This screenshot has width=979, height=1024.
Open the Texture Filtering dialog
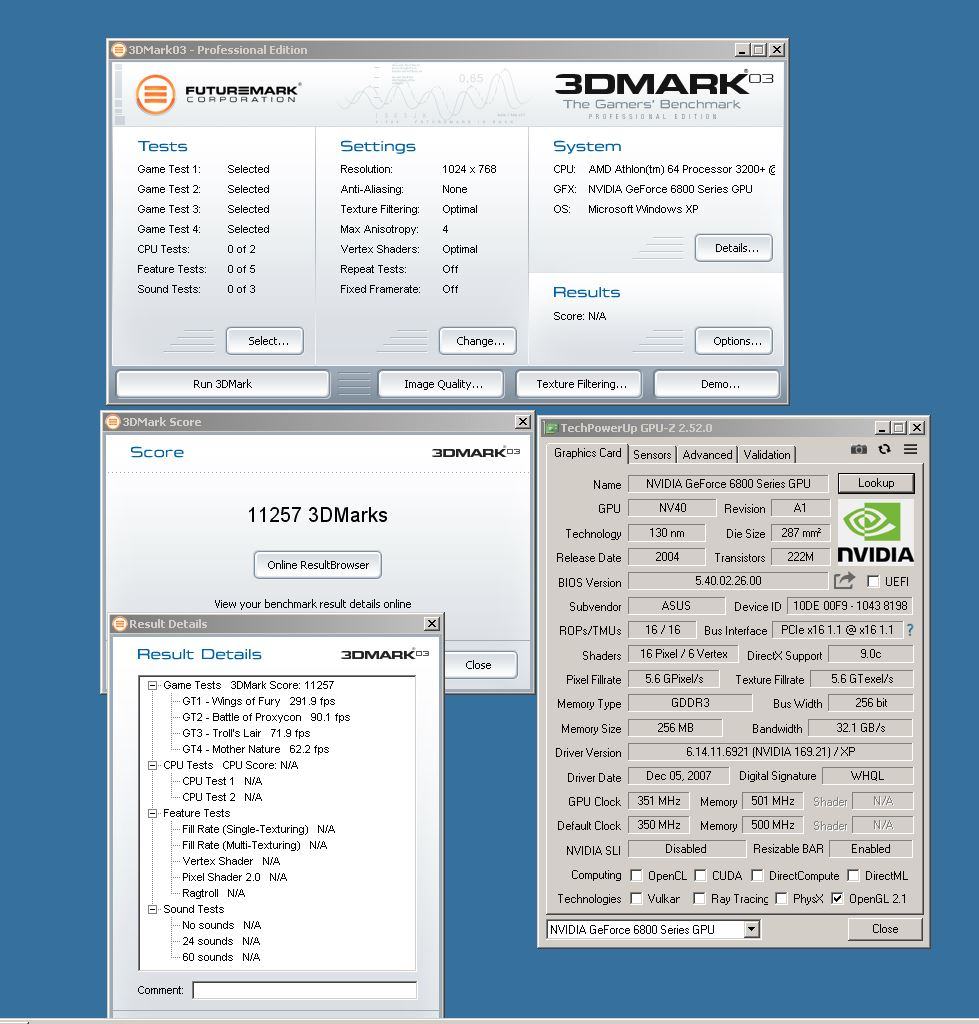(x=581, y=384)
